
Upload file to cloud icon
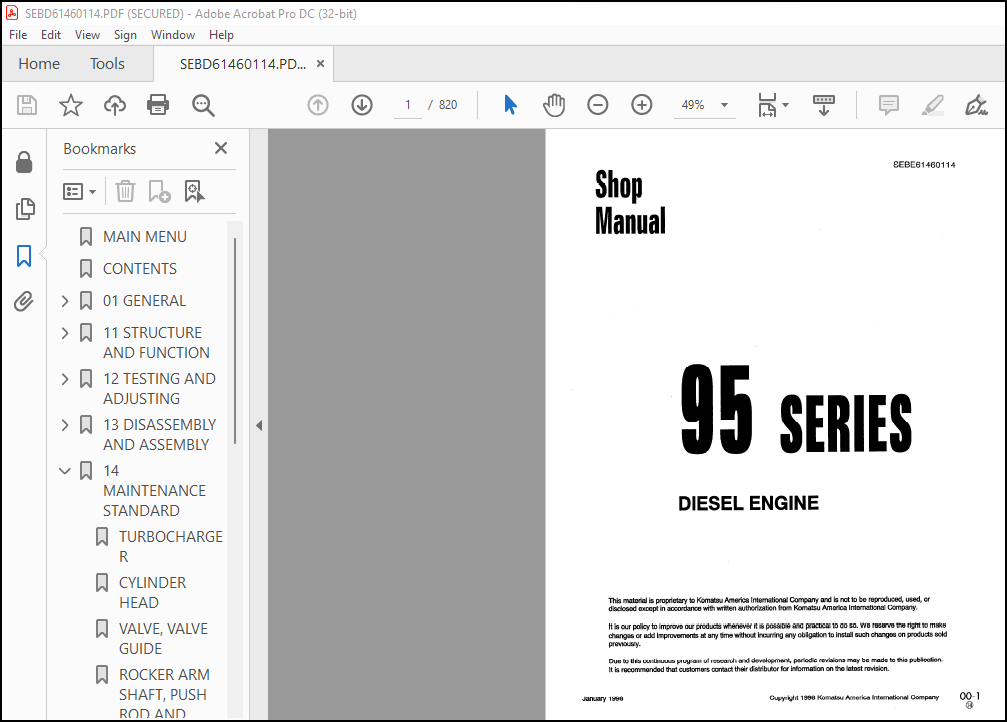[x=115, y=105]
